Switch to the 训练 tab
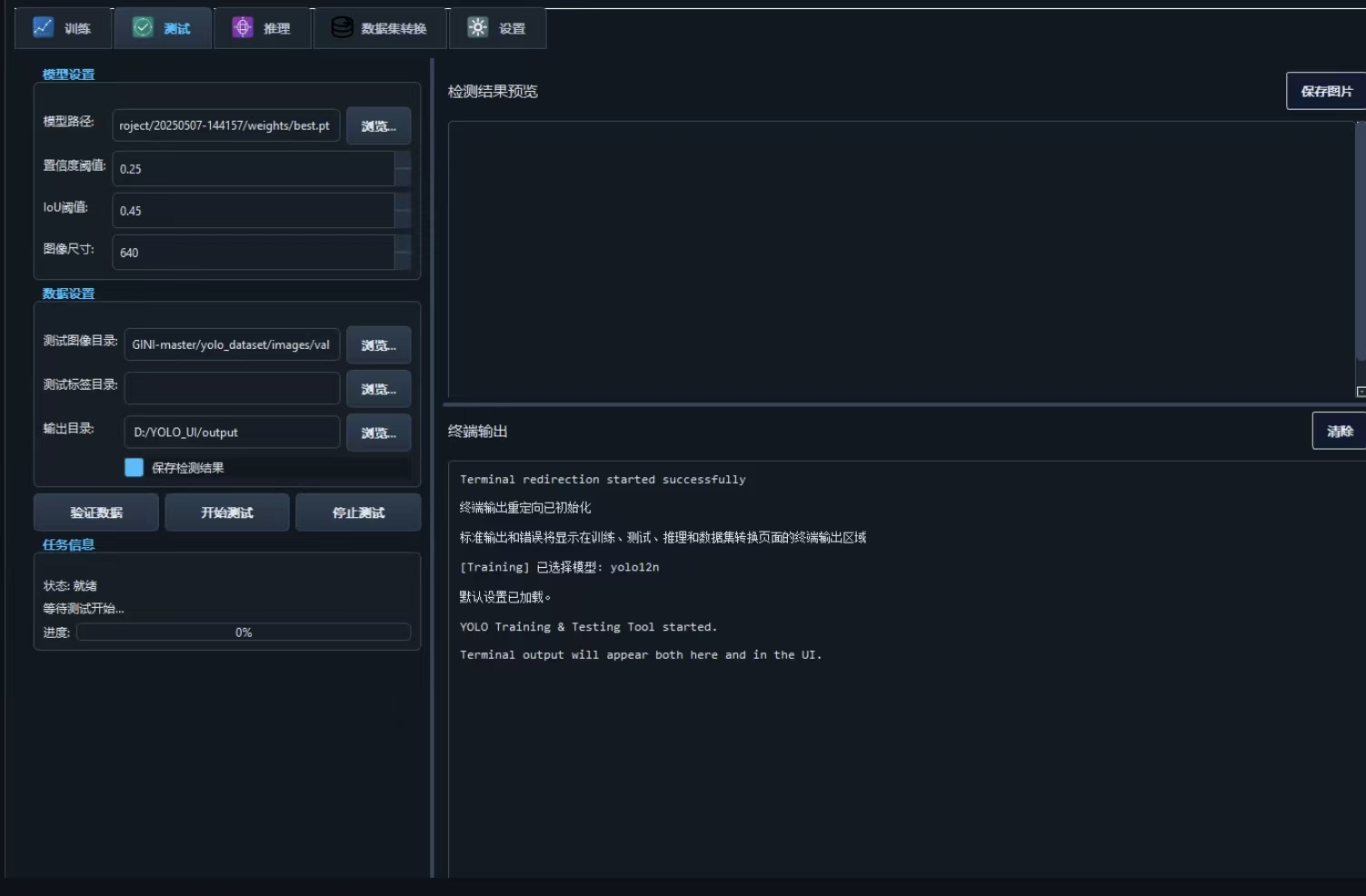The width and height of the screenshot is (1366, 896). pyautogui.click(x=64, y=28)
